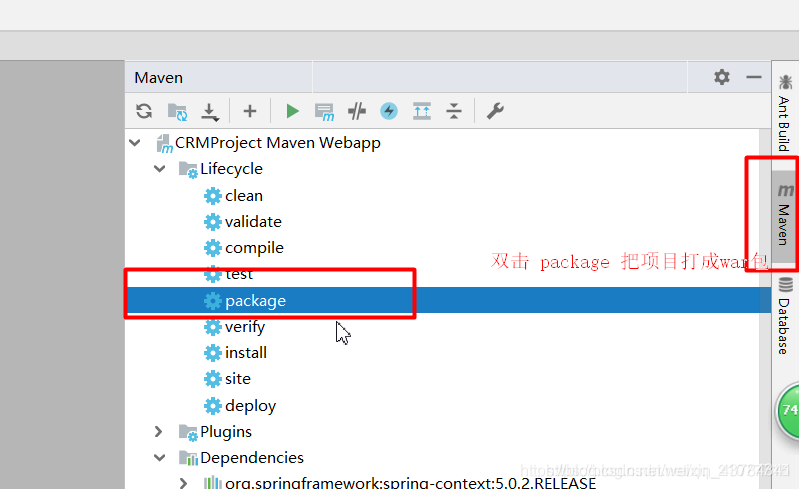Click the Dependencies folder label

tap(252, 458)
